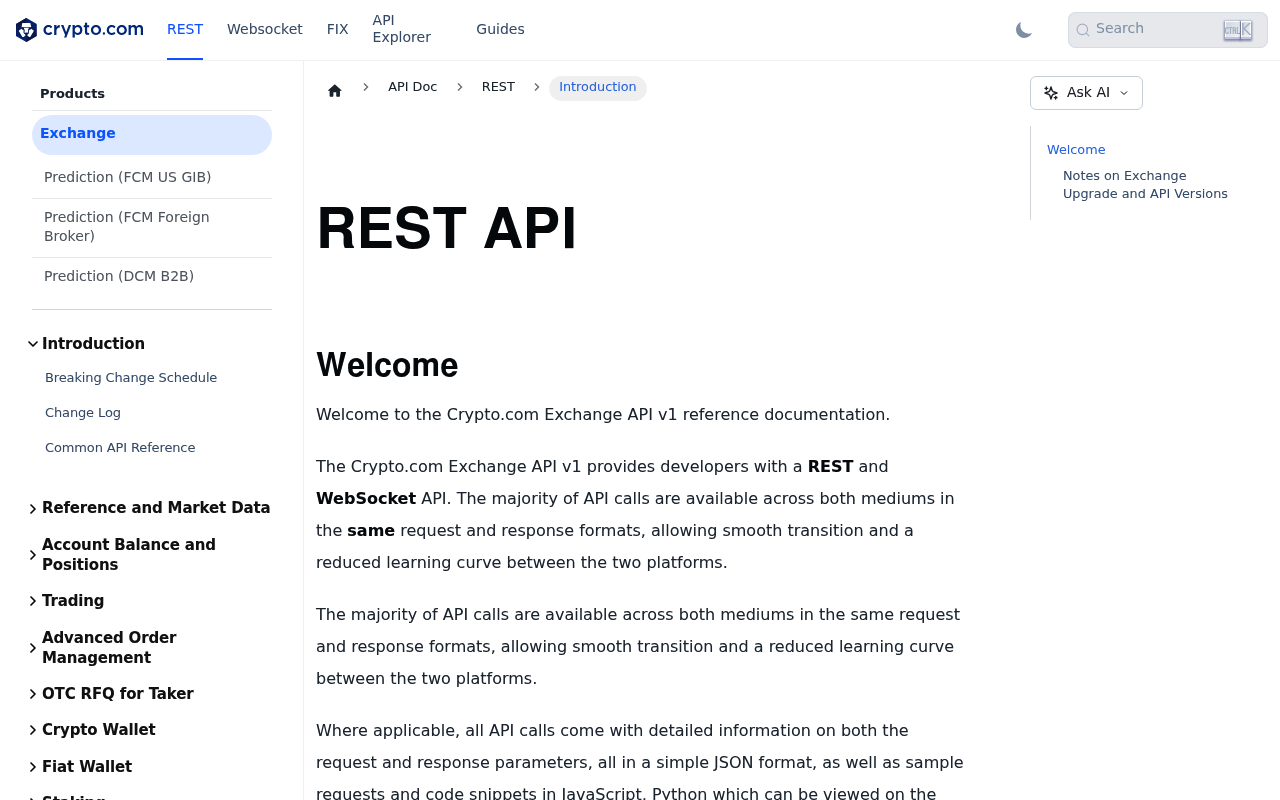
Task: Click the Welcome heading
Action: (387, 365)
